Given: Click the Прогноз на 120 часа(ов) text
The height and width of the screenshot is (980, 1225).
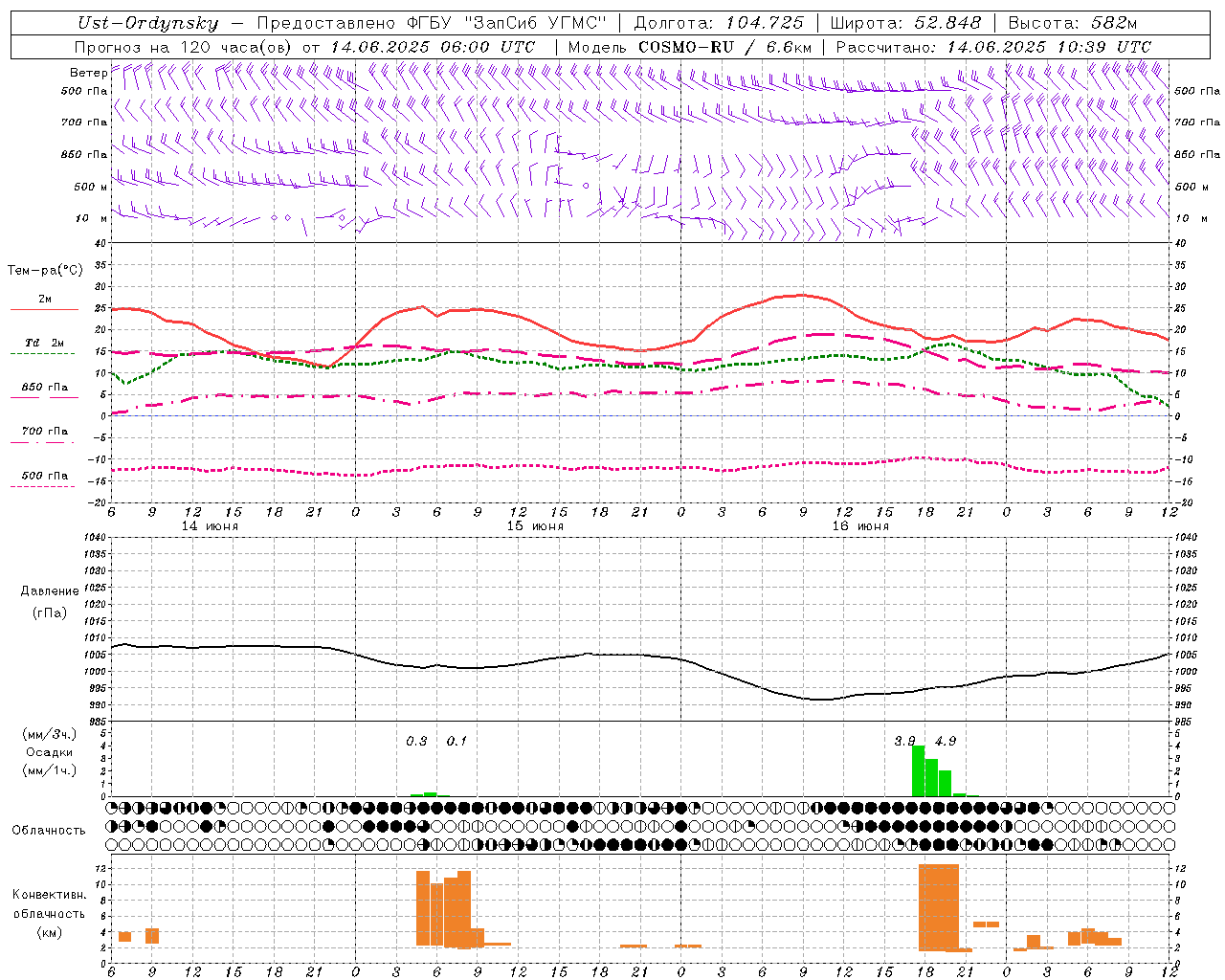Looking at the screenshot, I should click(x=185, y=47).
